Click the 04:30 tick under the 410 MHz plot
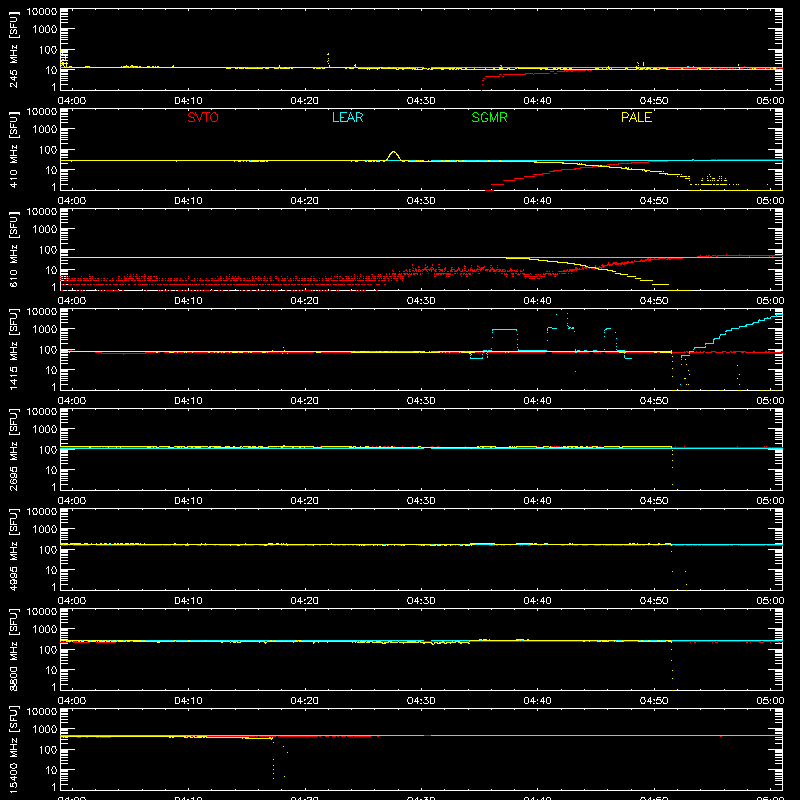The width and height of the screenshot is (800, 800). 421,201
